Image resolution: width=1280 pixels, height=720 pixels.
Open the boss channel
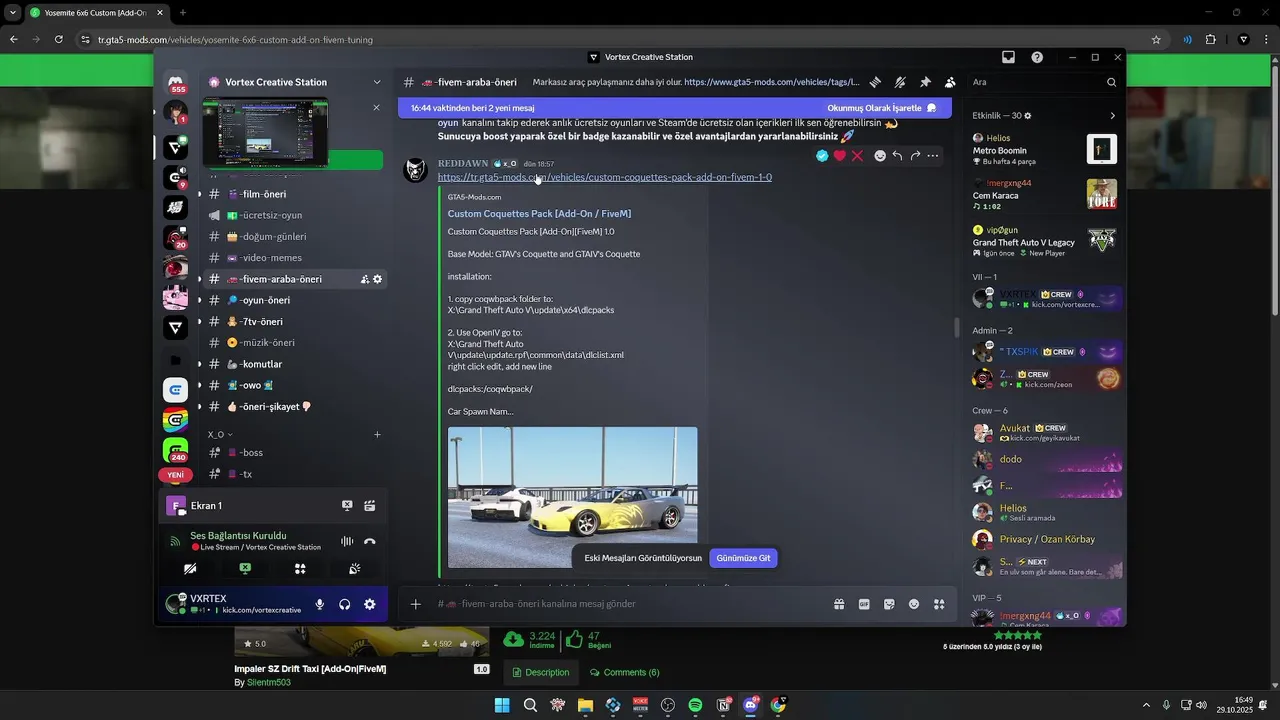point(295,453)
